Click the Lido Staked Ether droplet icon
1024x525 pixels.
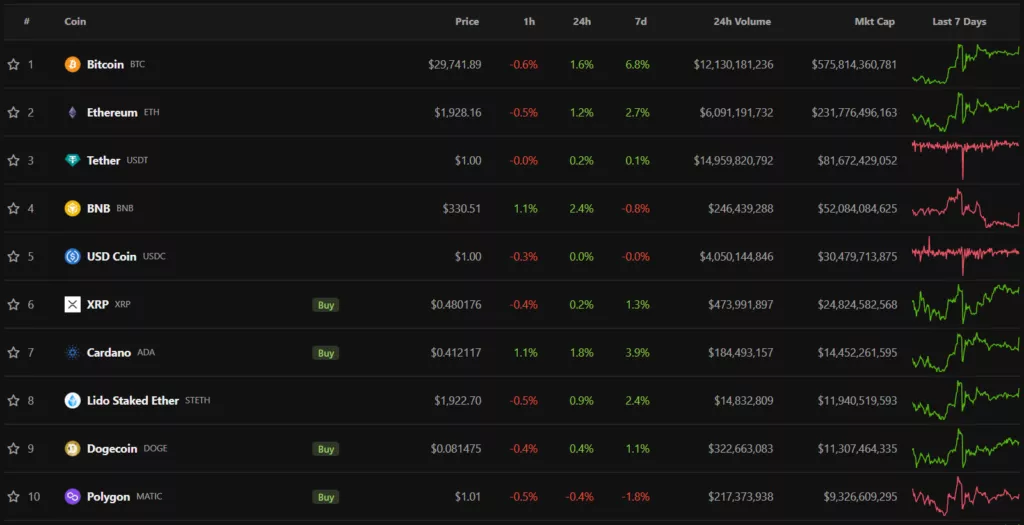72,400
